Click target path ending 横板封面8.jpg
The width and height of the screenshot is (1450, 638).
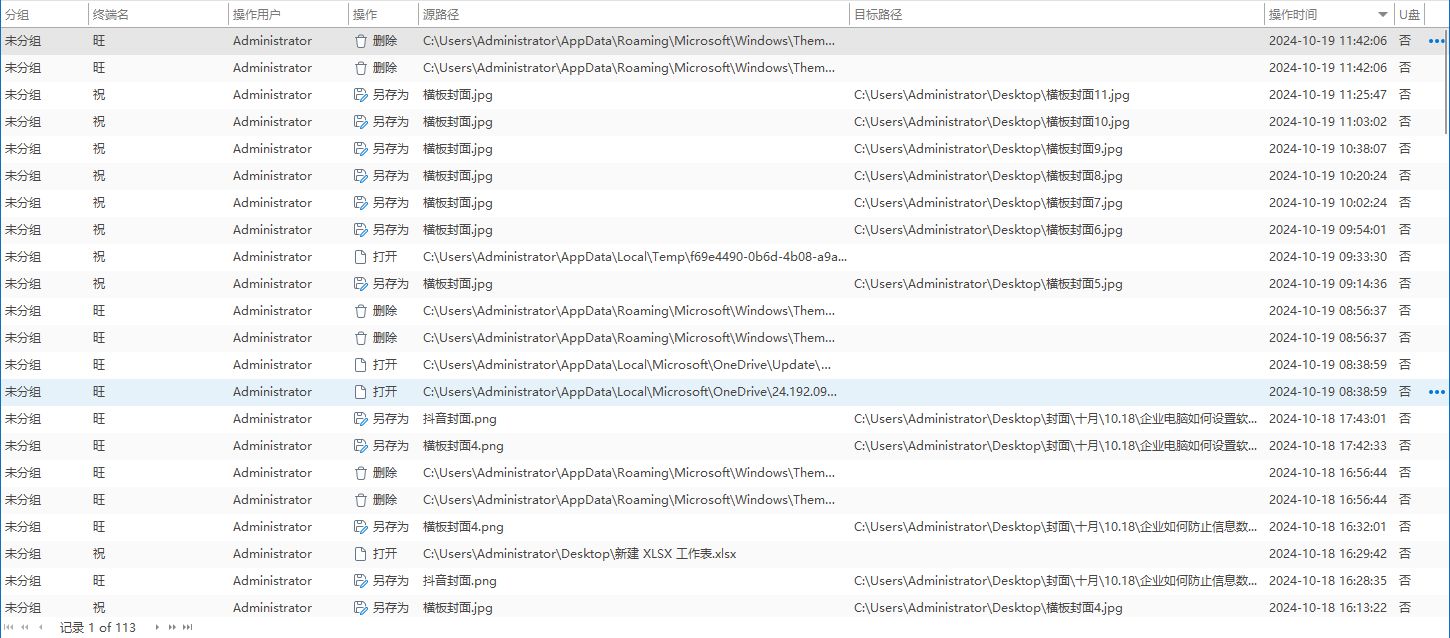(x=988, y=176)
